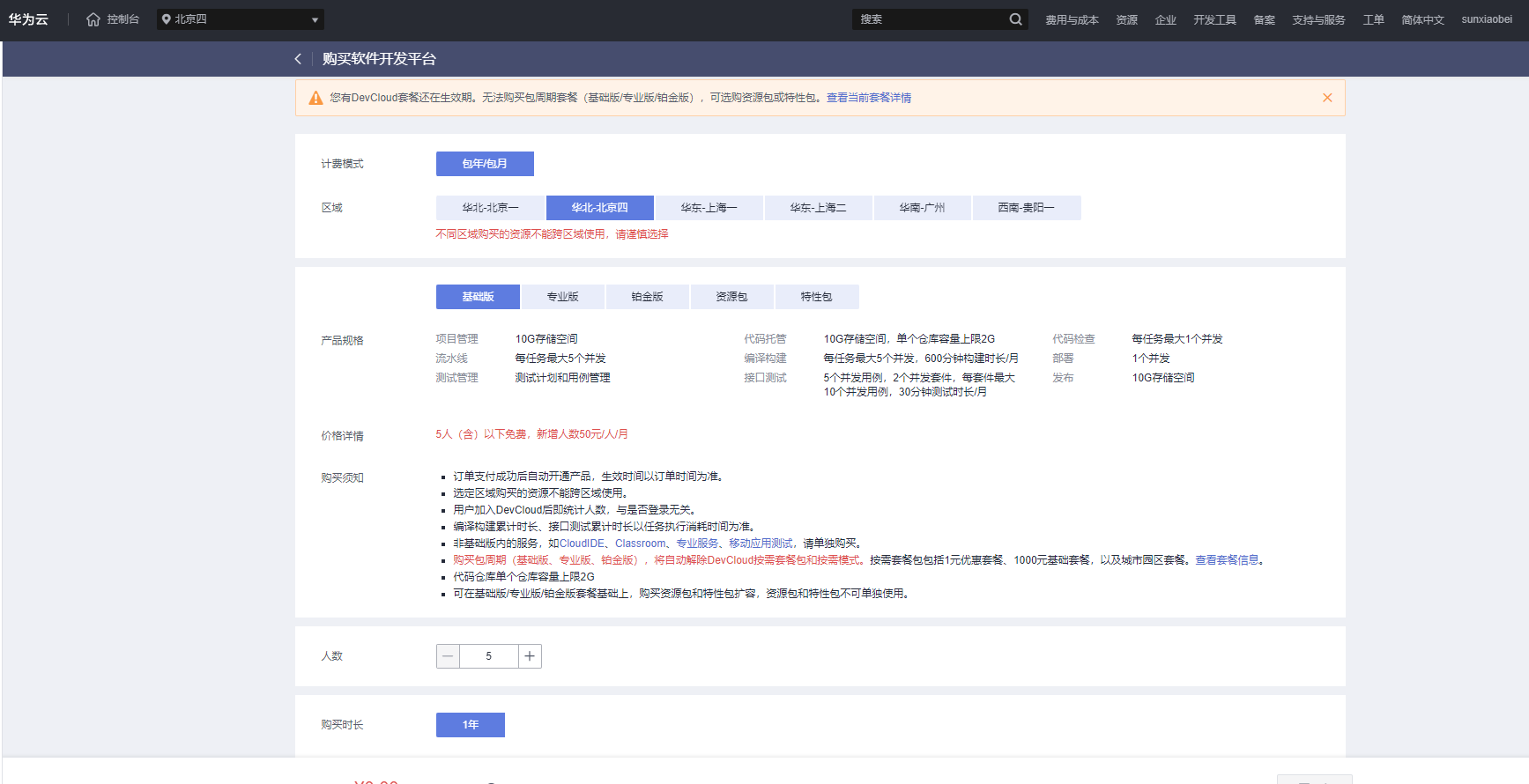Click the 华为云 logo

28,19
